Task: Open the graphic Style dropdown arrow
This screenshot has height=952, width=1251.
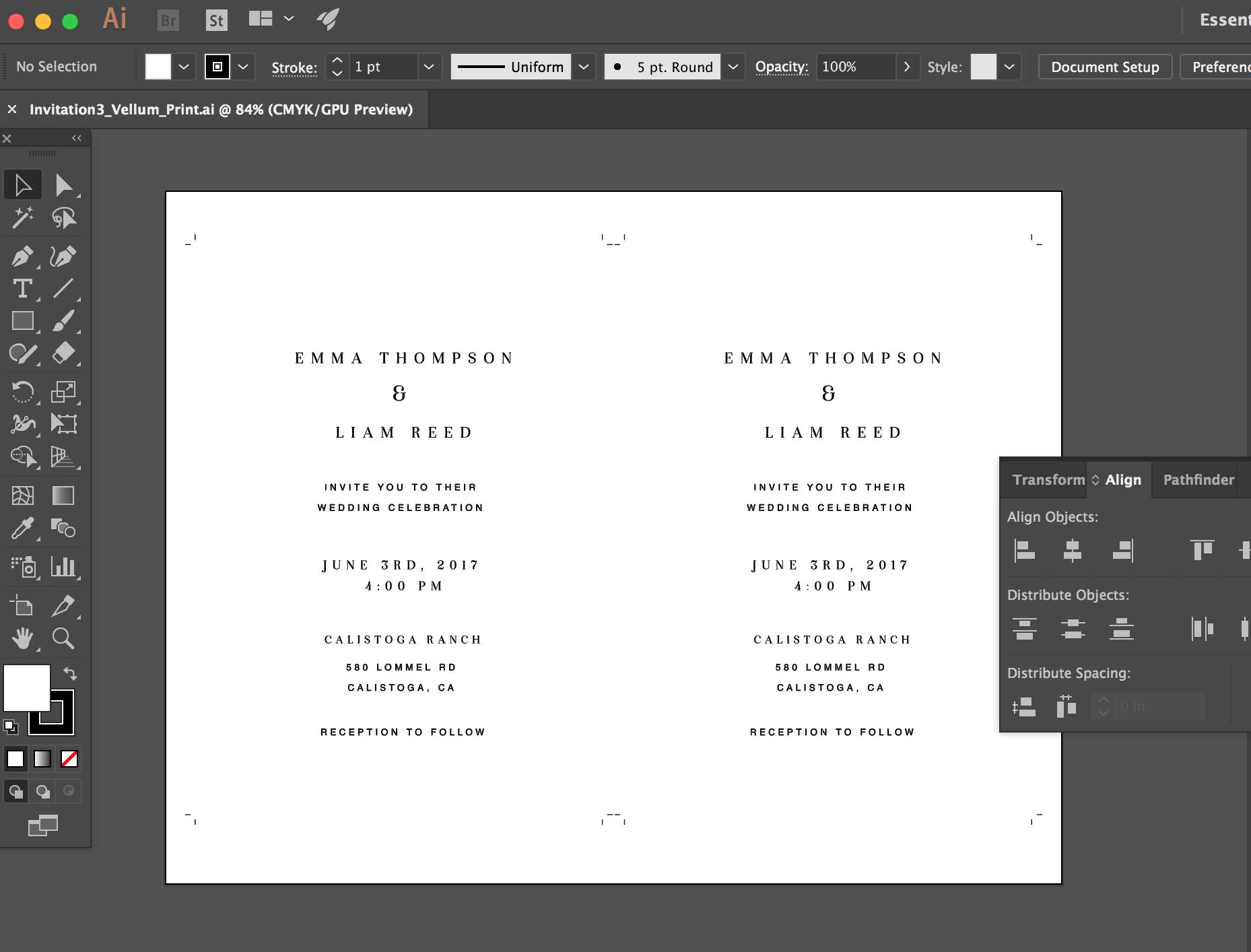Action: point(1009,67)
